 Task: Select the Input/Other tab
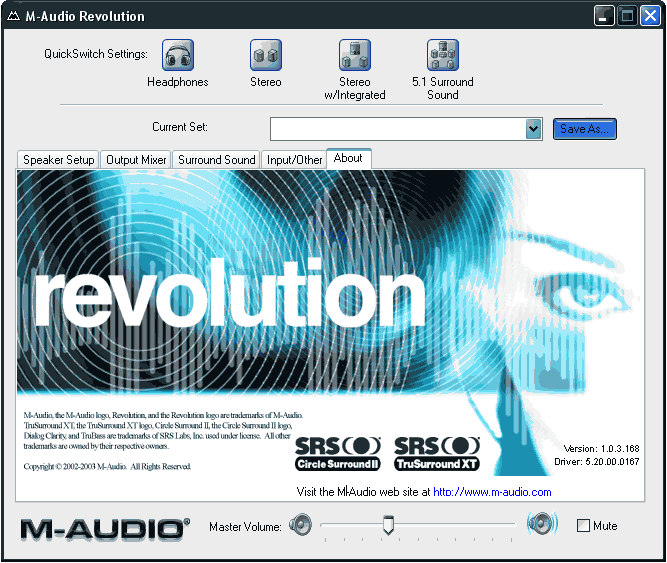point(294,160)
